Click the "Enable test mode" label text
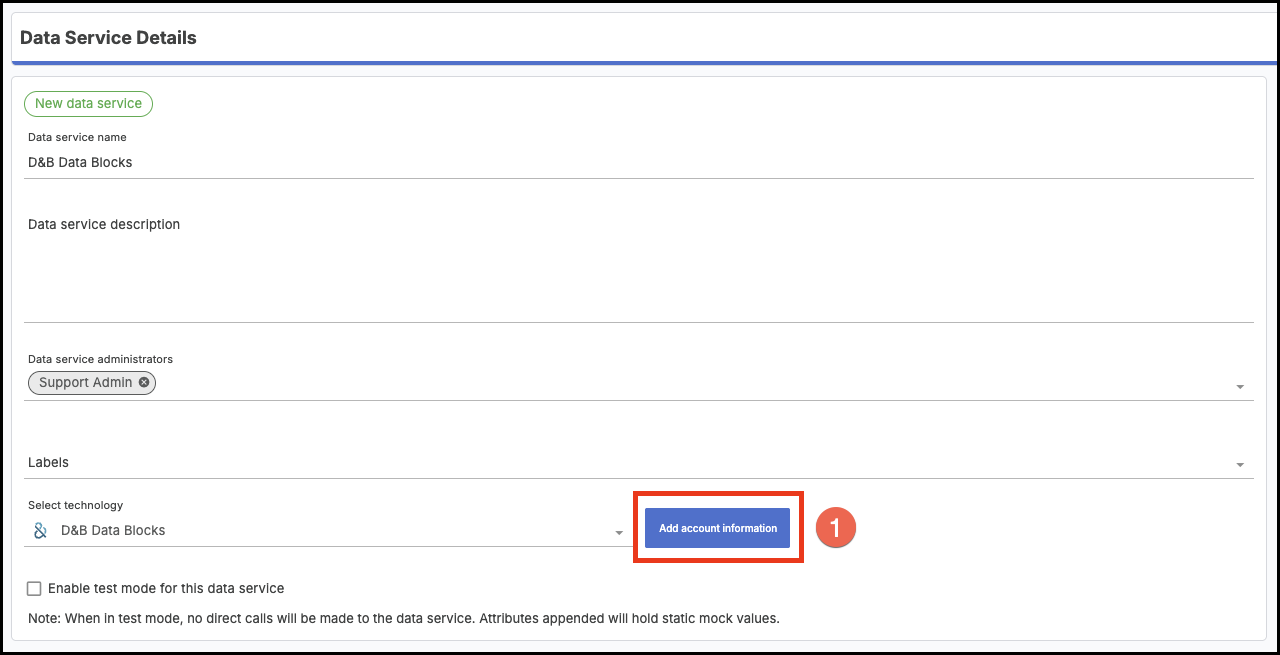Viewport: 1280px width, 655px height. [166, 589]
